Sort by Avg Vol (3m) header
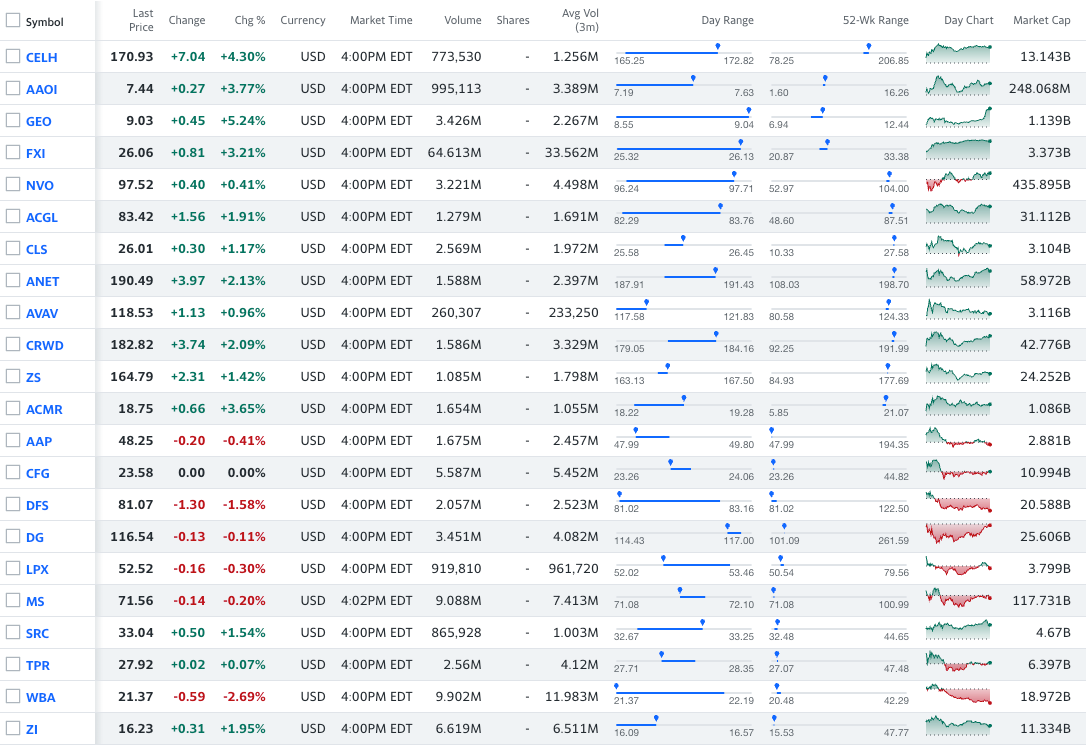Viewport: 1086px width, 755px height. click(x=580, y=20)
